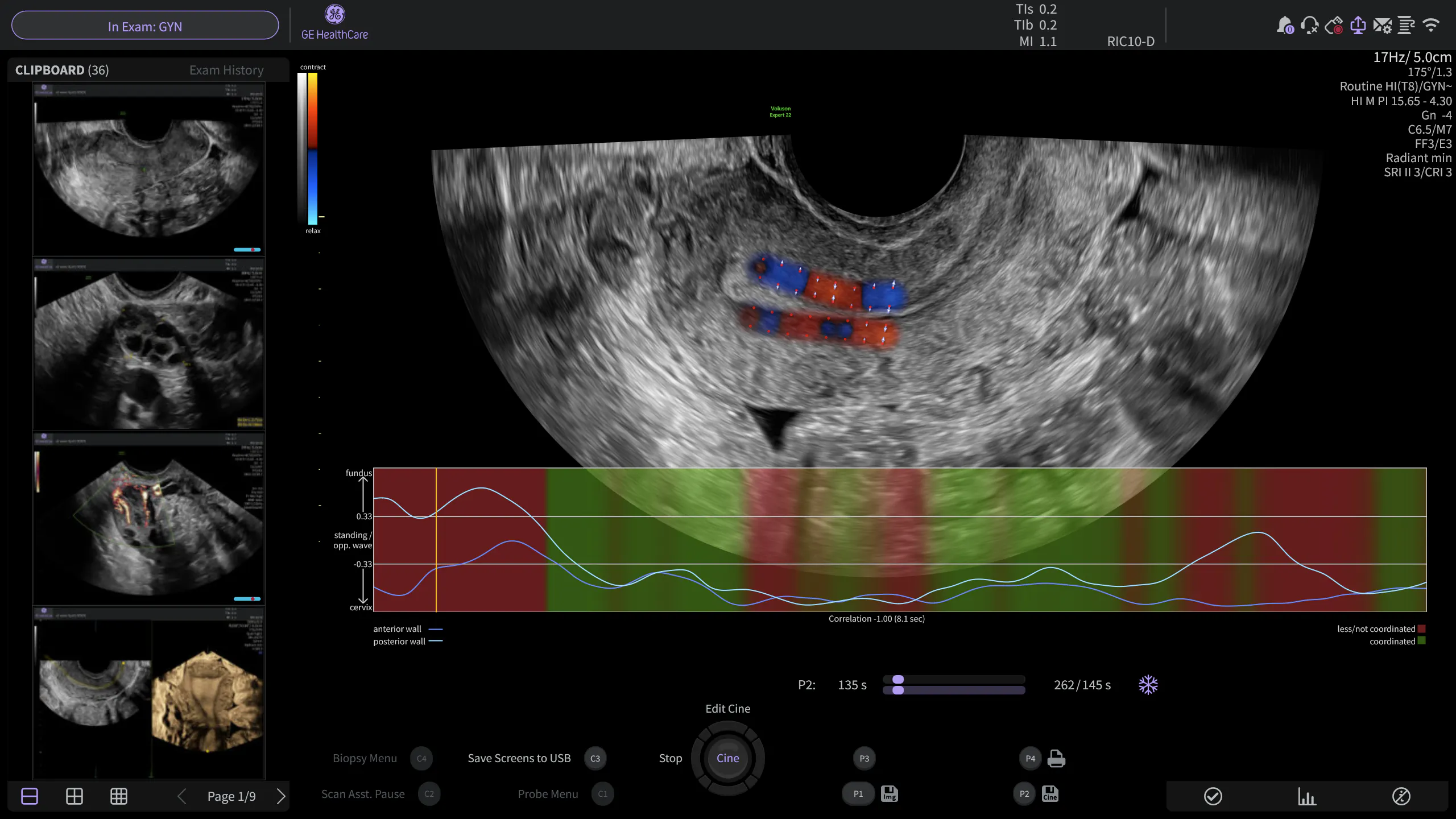Click the printer icon next to P4
Image resolution: width=1456 pixels, height=819 pixels.
click(1056, 758)
